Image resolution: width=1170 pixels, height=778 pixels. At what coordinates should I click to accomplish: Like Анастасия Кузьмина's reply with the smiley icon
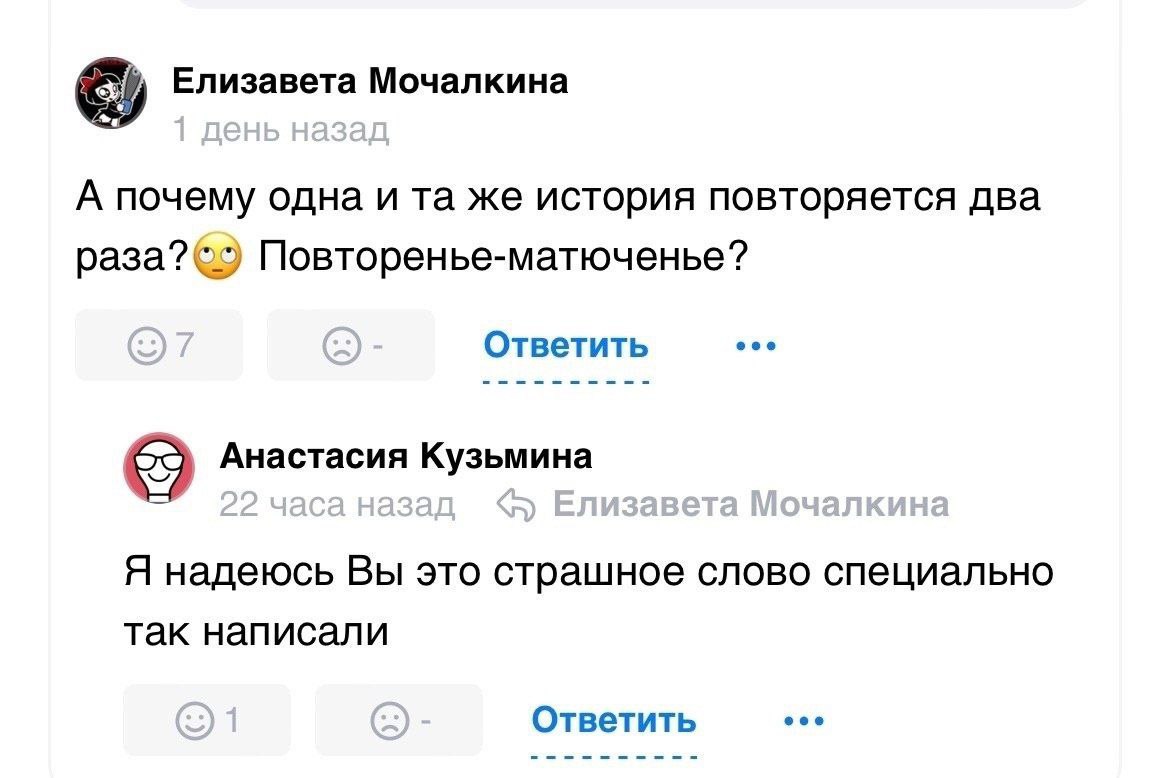207,720
